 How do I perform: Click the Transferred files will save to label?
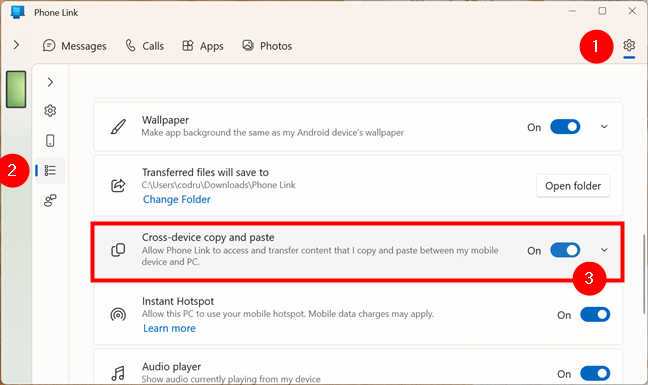(205, 172)
